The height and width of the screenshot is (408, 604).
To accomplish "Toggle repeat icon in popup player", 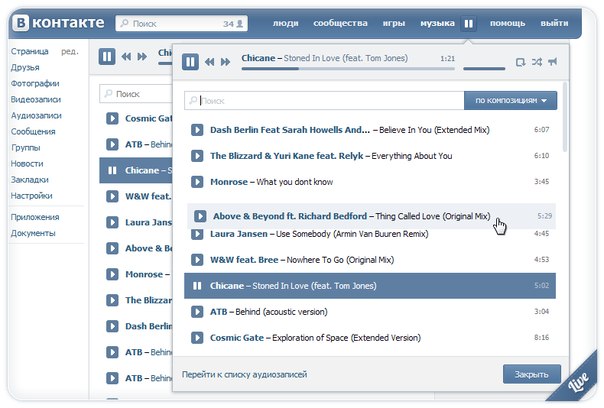I will (x=520, y=62).
